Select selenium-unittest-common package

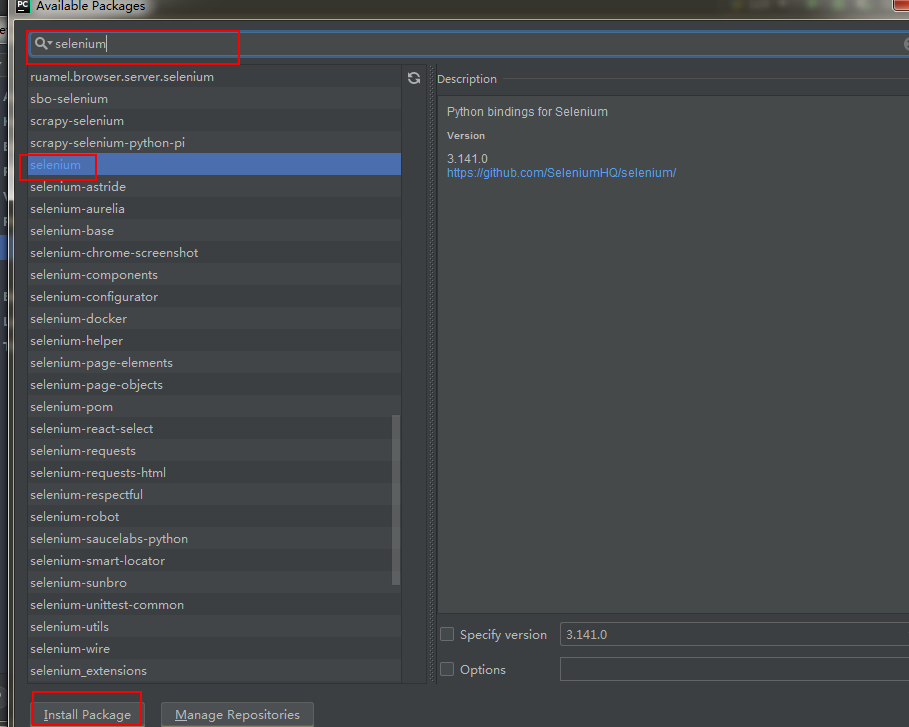(x=214, y=605)
